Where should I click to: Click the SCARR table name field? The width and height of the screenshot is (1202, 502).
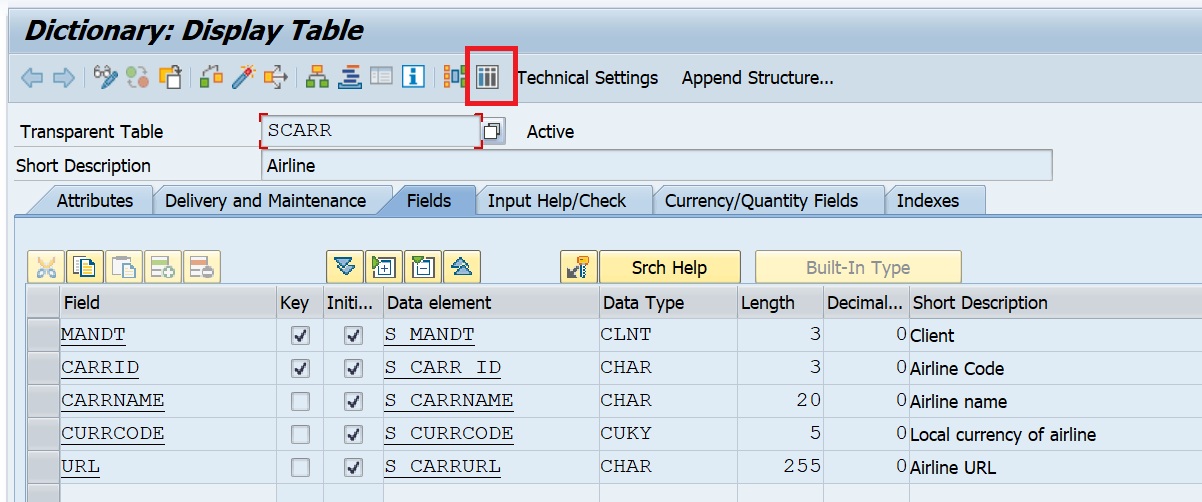click(x=371, y=131)
